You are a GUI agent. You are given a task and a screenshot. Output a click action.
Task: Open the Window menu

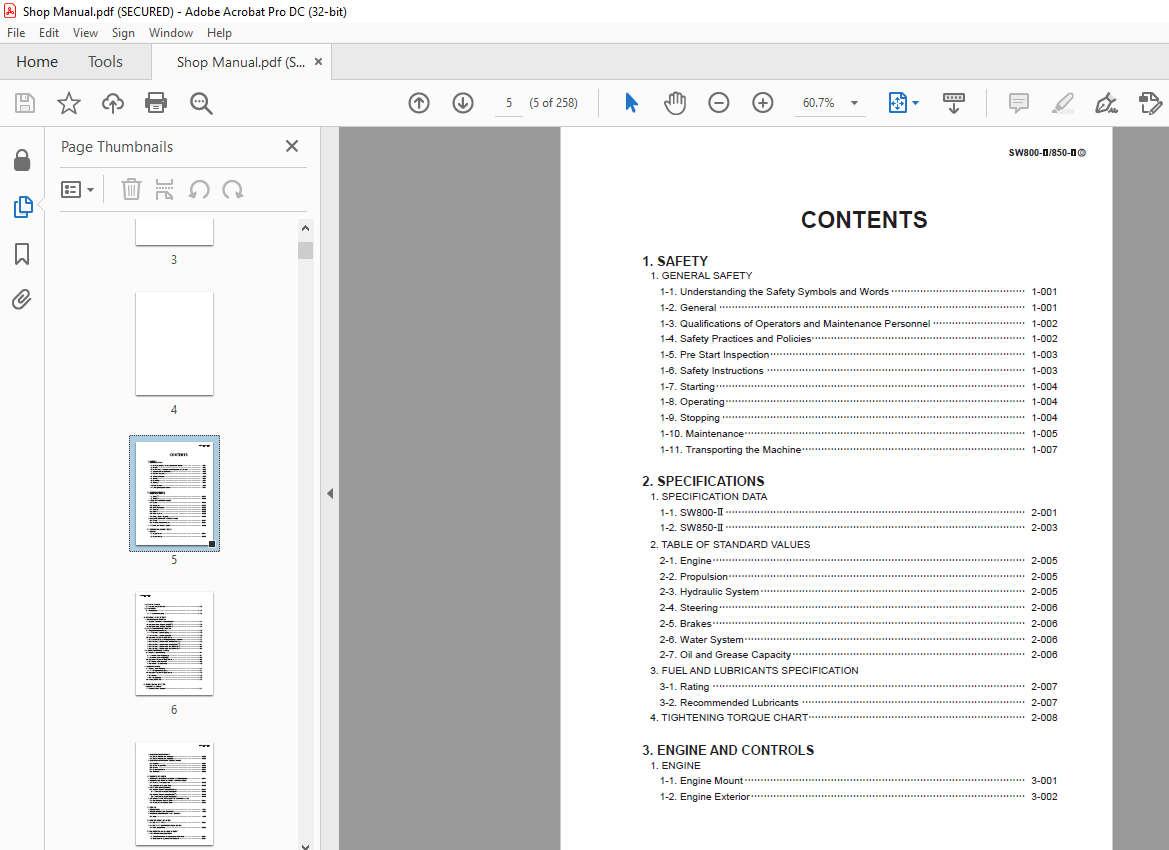pos(171,33)
